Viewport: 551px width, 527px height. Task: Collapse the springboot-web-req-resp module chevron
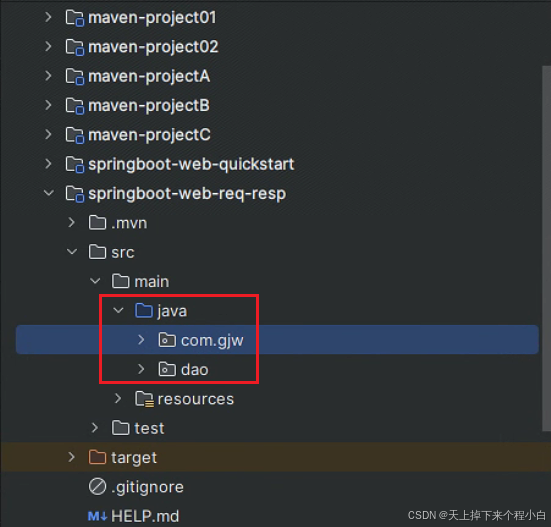48,193
